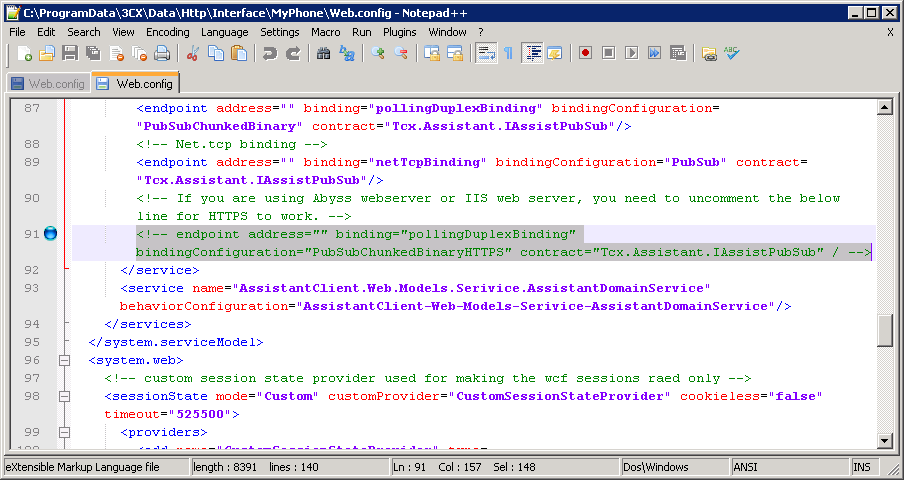Save the current recorded macro icon
904x480 pixels.
tap(677, 54)
